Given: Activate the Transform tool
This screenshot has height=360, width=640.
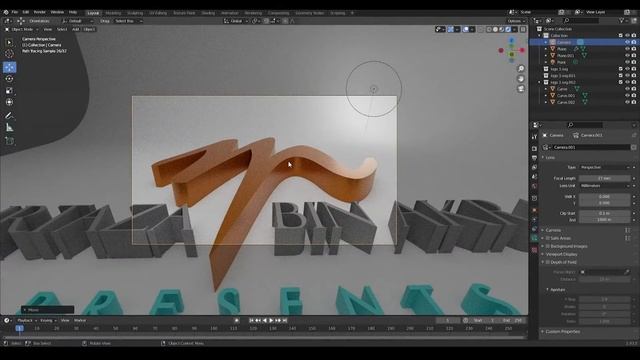Looking at the screenshot, I should click(9, 102).
